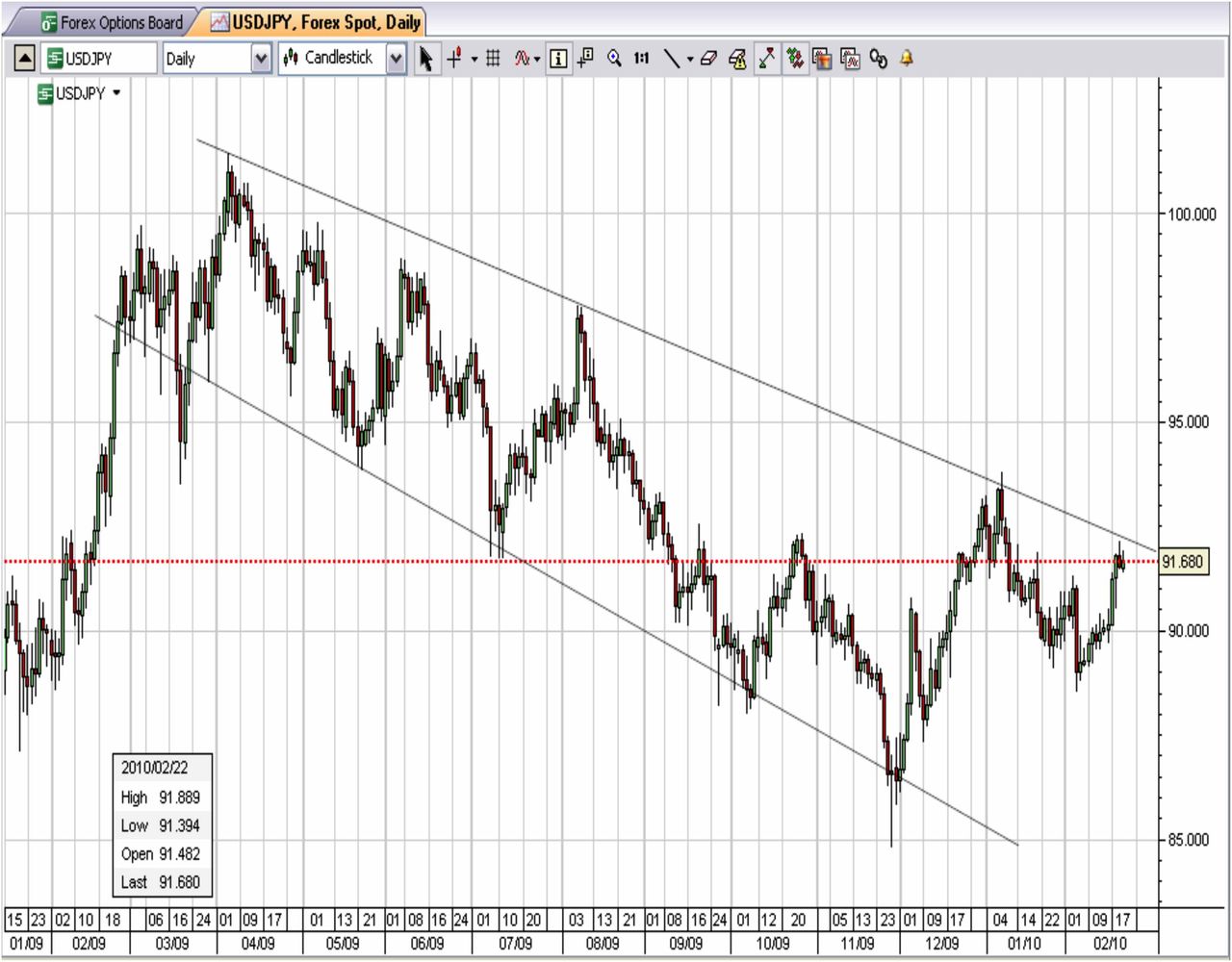The height and width of the screenshot is (962, 1232).
Task: Toggle the chart grid icon
Action: pos(493,59)
